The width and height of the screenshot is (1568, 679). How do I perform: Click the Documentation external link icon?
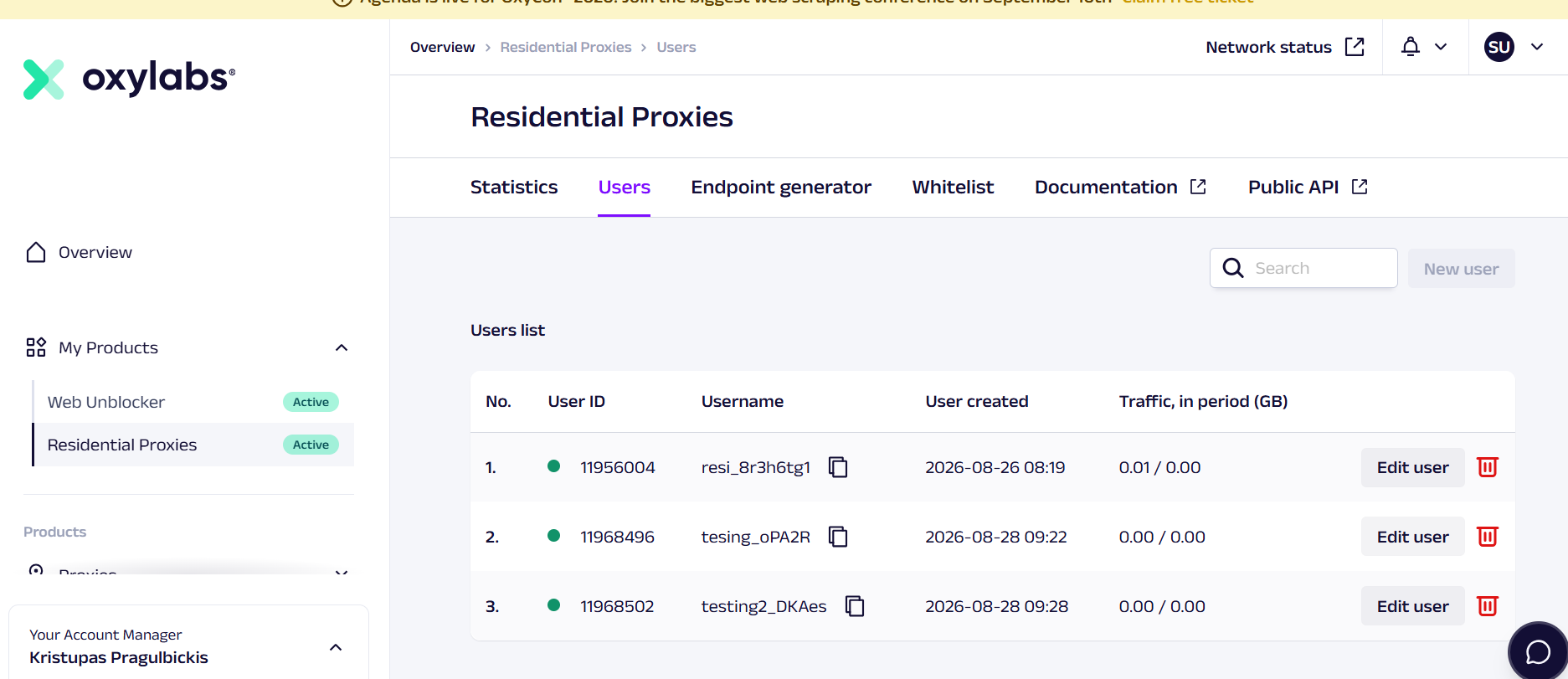(x=1198, y=187)
